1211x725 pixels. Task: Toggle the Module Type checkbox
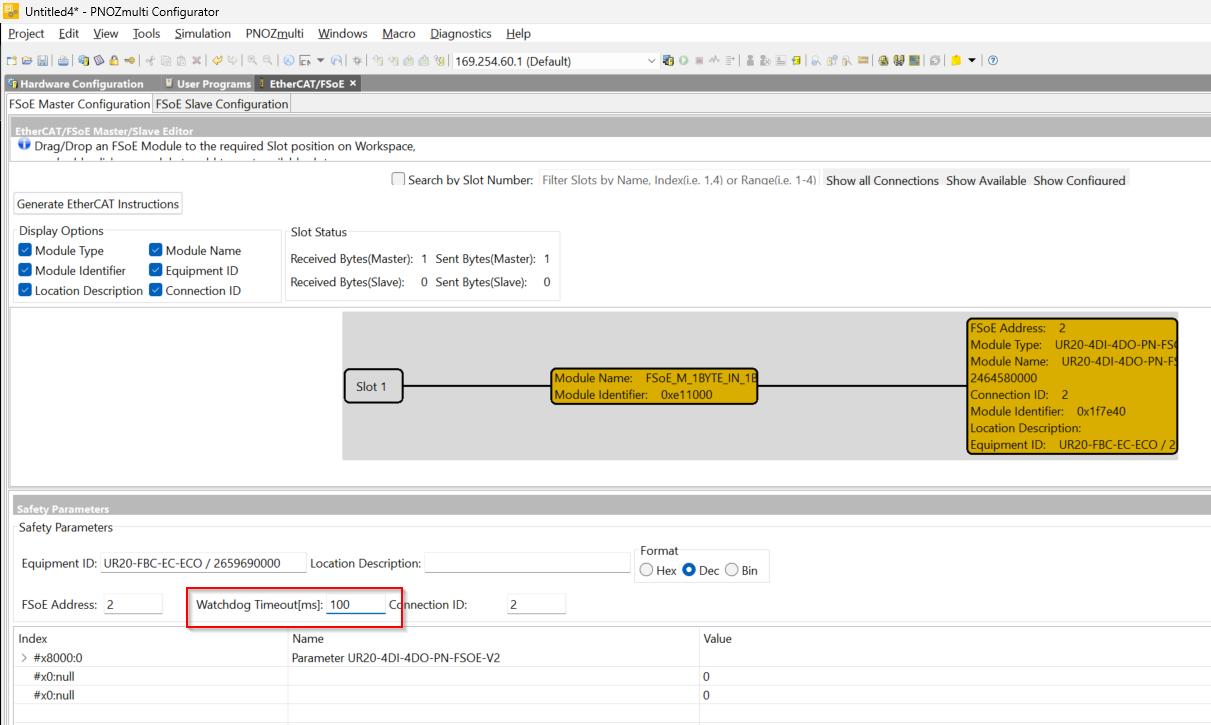point(25,251)
